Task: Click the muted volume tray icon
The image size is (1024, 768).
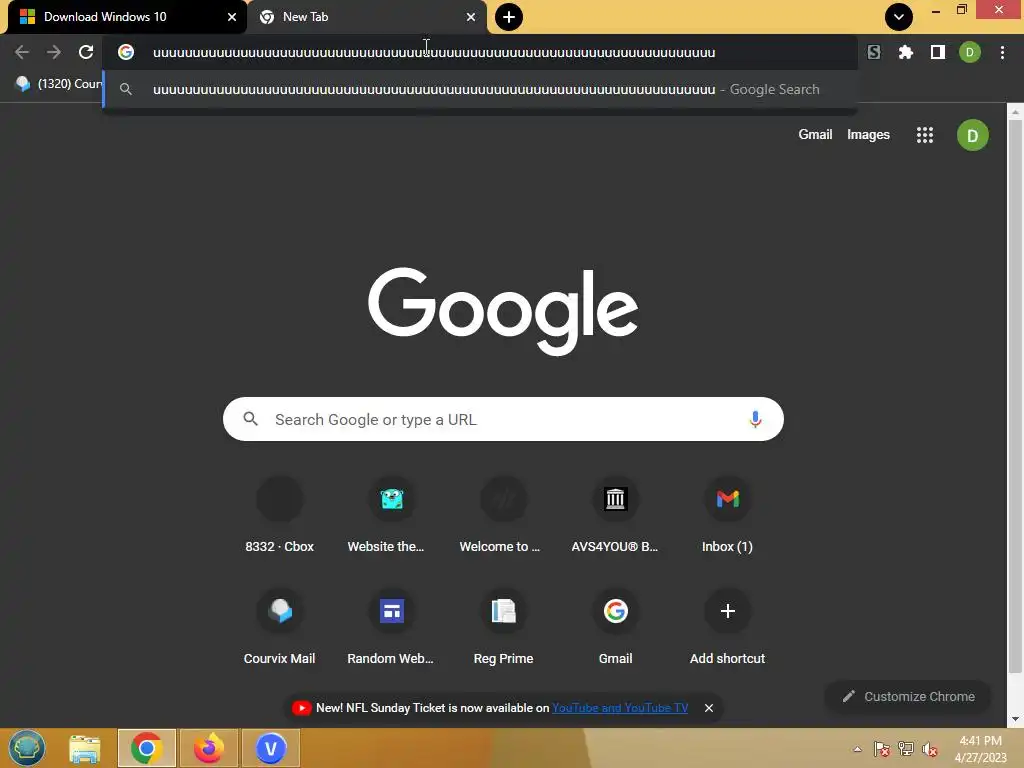Action: coord(930,749)
